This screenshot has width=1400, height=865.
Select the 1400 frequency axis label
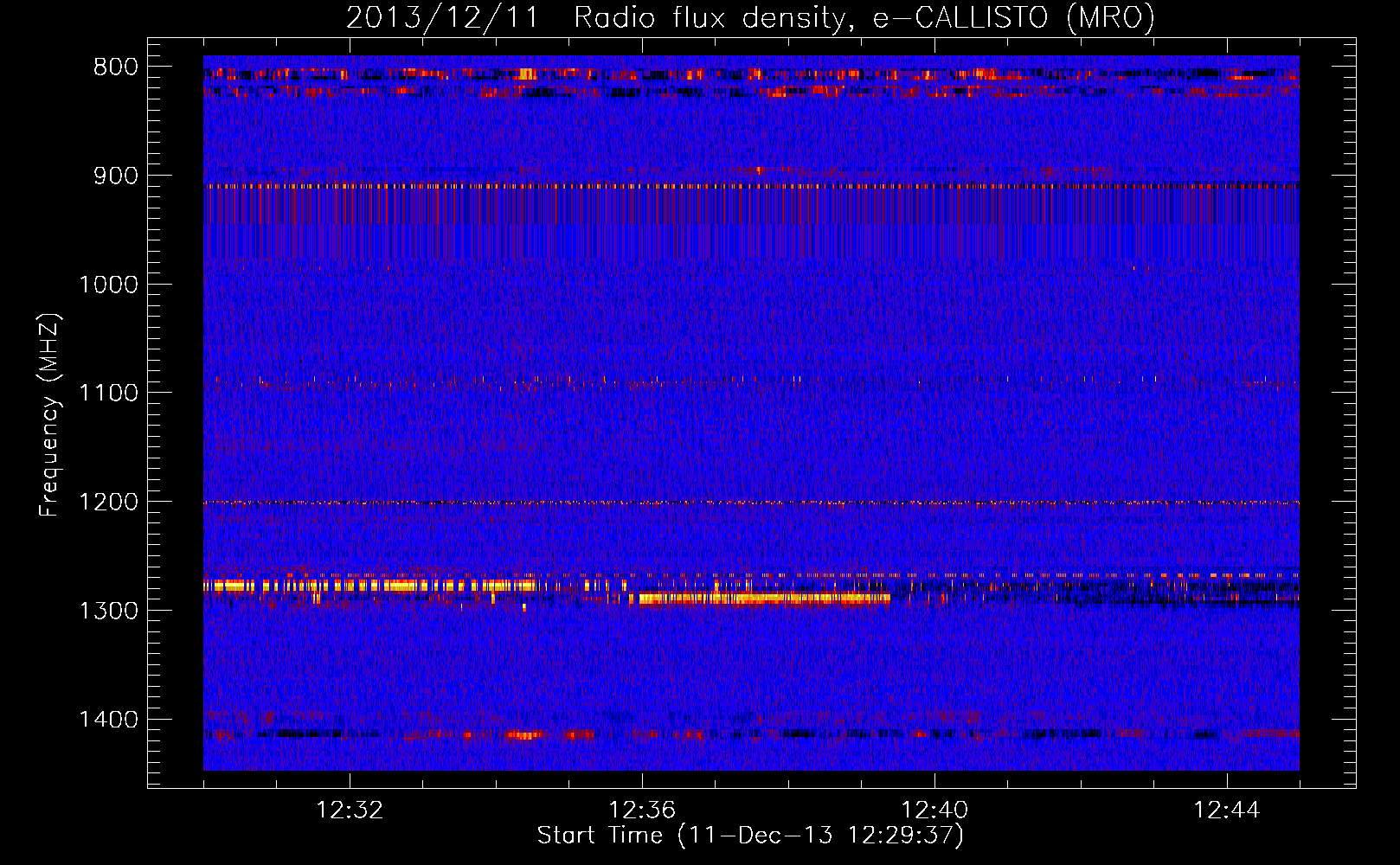pyautogui.click(x=109, y=720)
